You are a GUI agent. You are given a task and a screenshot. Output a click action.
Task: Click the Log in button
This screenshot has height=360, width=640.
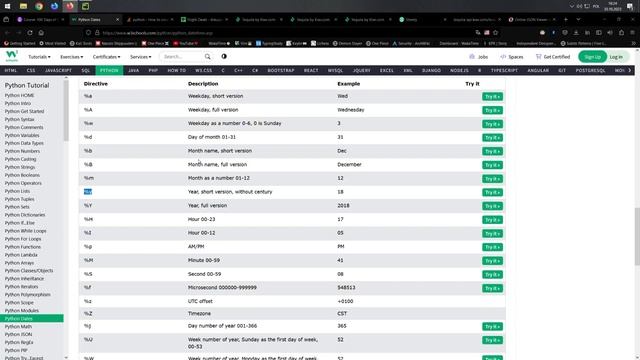616,57
